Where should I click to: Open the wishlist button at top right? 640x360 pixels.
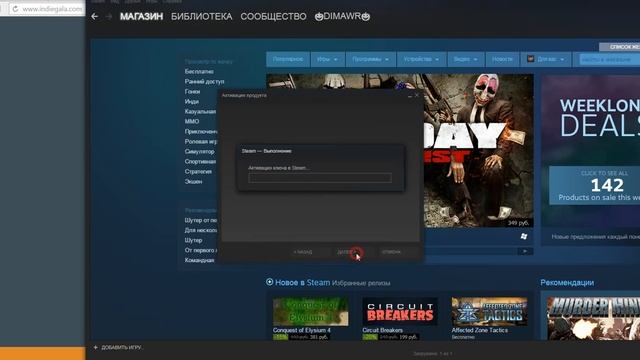(620, 47)
